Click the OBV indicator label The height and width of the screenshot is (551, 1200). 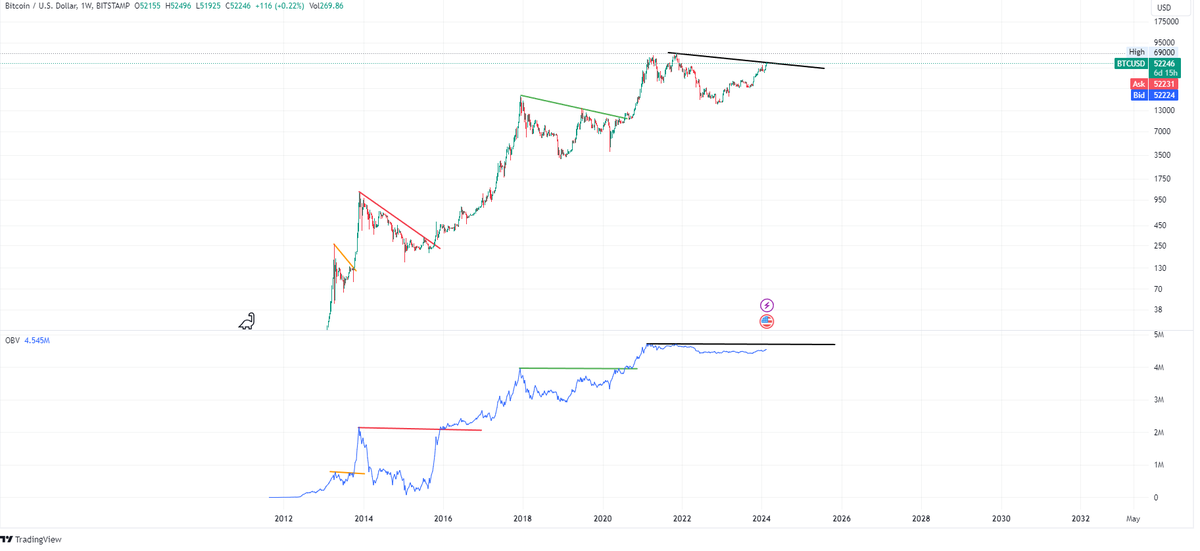click(x=12, y=341)
